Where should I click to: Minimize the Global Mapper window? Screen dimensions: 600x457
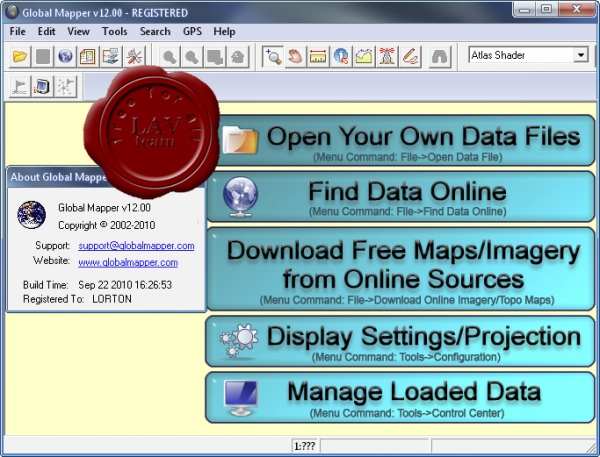pyautogui.click(x=524, y=9)
